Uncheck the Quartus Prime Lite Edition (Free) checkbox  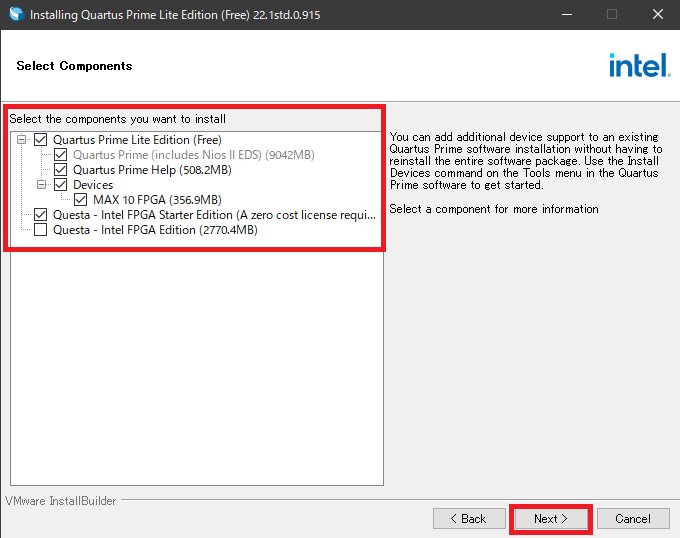(41, 140)
